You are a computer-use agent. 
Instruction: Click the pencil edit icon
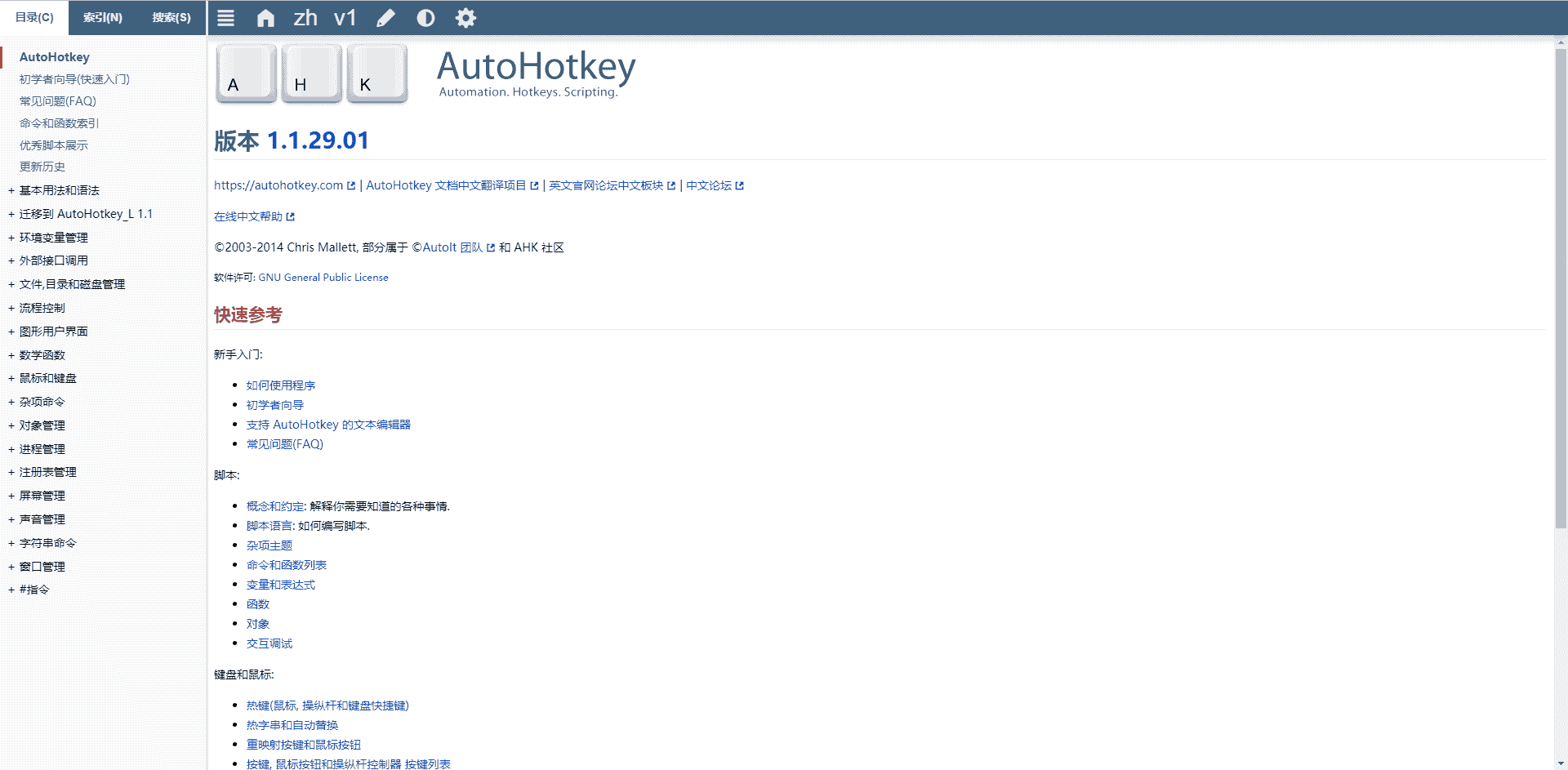pyautogui.click(x=385, y=18)
